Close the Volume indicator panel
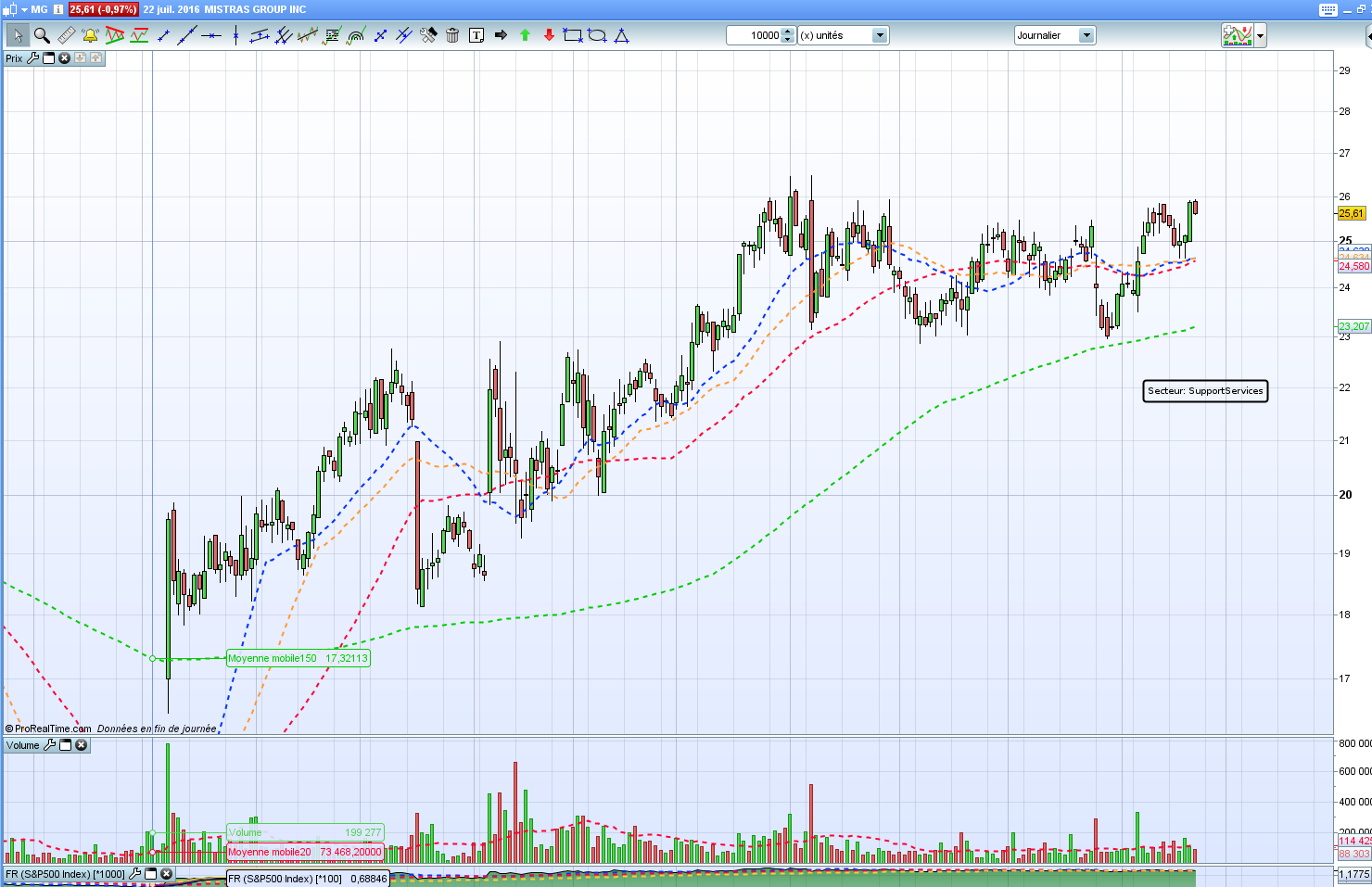The image size is (1372, 887). pyautogui.click(x=81, y=745)
